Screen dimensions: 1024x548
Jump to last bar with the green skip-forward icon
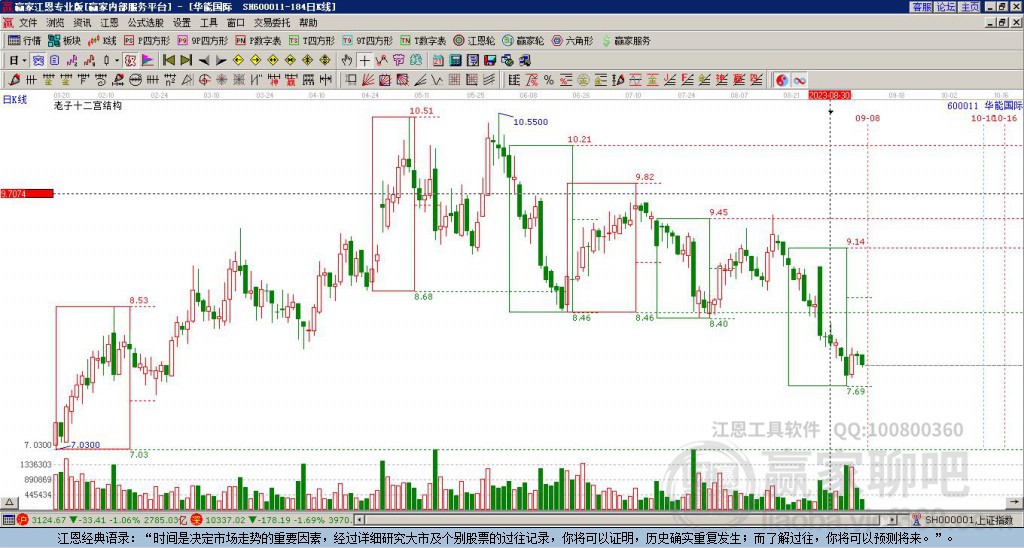[x=186, y=60]
